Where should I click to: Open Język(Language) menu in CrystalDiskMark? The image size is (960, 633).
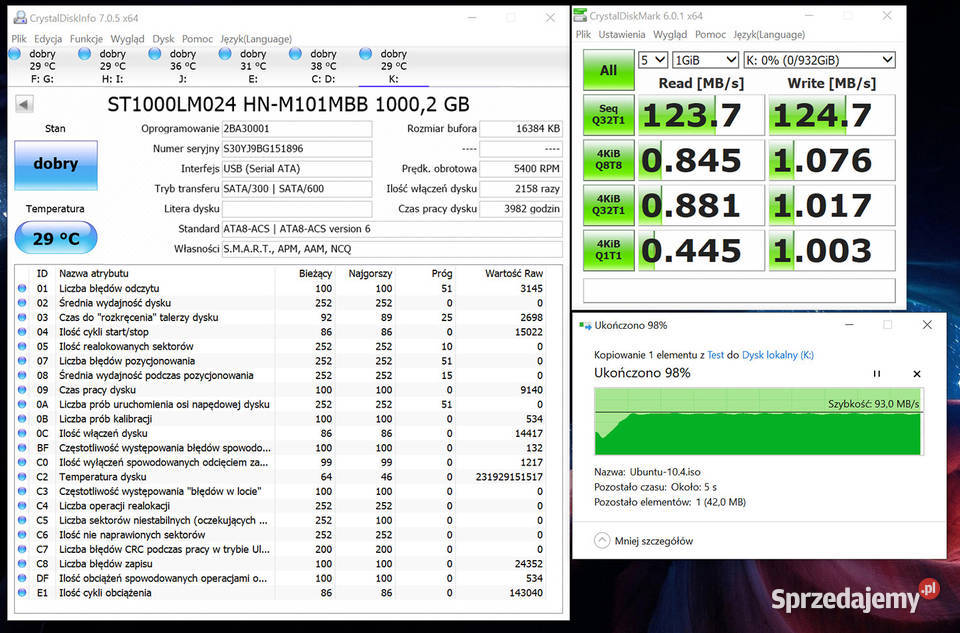coord(769,34)
